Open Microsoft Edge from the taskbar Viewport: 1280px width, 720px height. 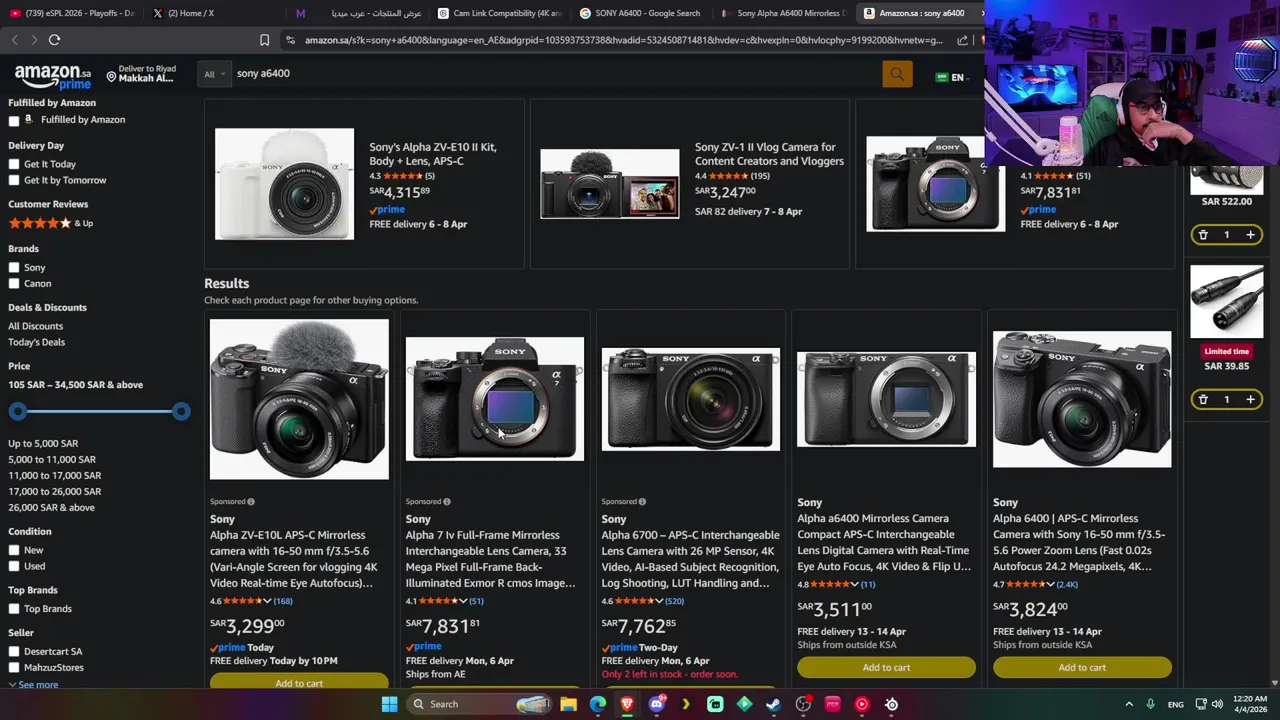[x=598, y=704]
